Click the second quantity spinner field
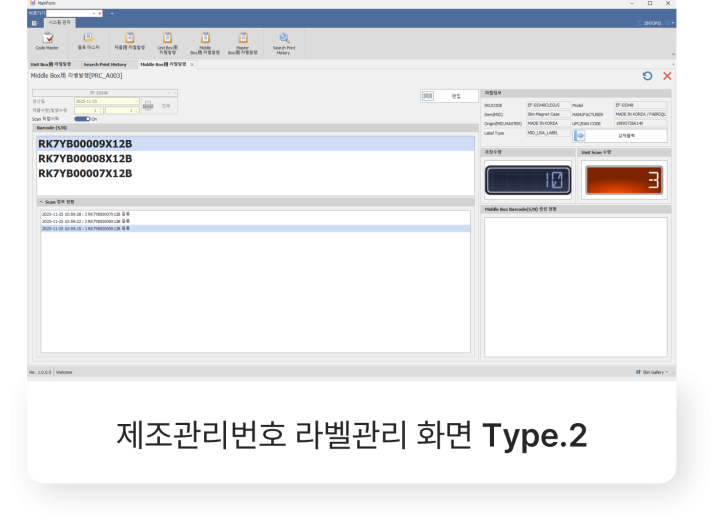Viewport: 720px width, 525px height. point(122,110)
